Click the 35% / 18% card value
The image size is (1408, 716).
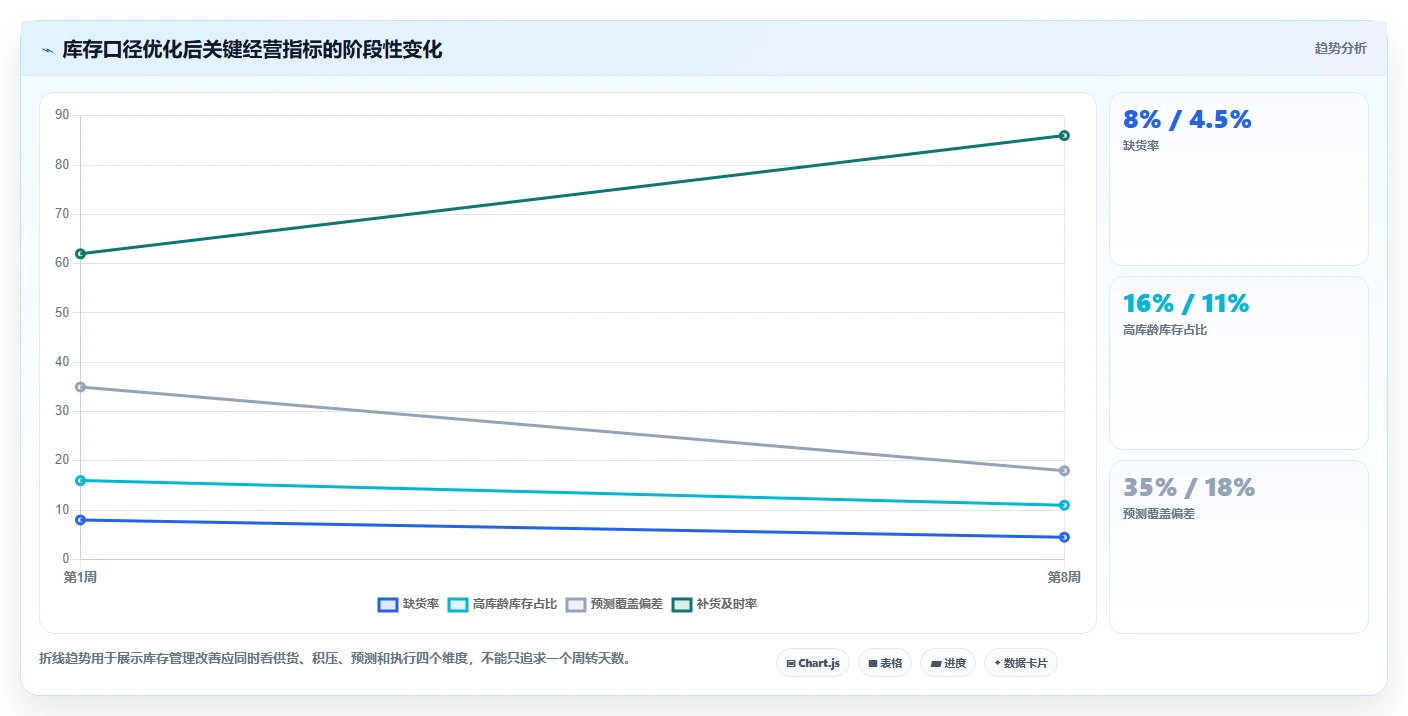1189,488
